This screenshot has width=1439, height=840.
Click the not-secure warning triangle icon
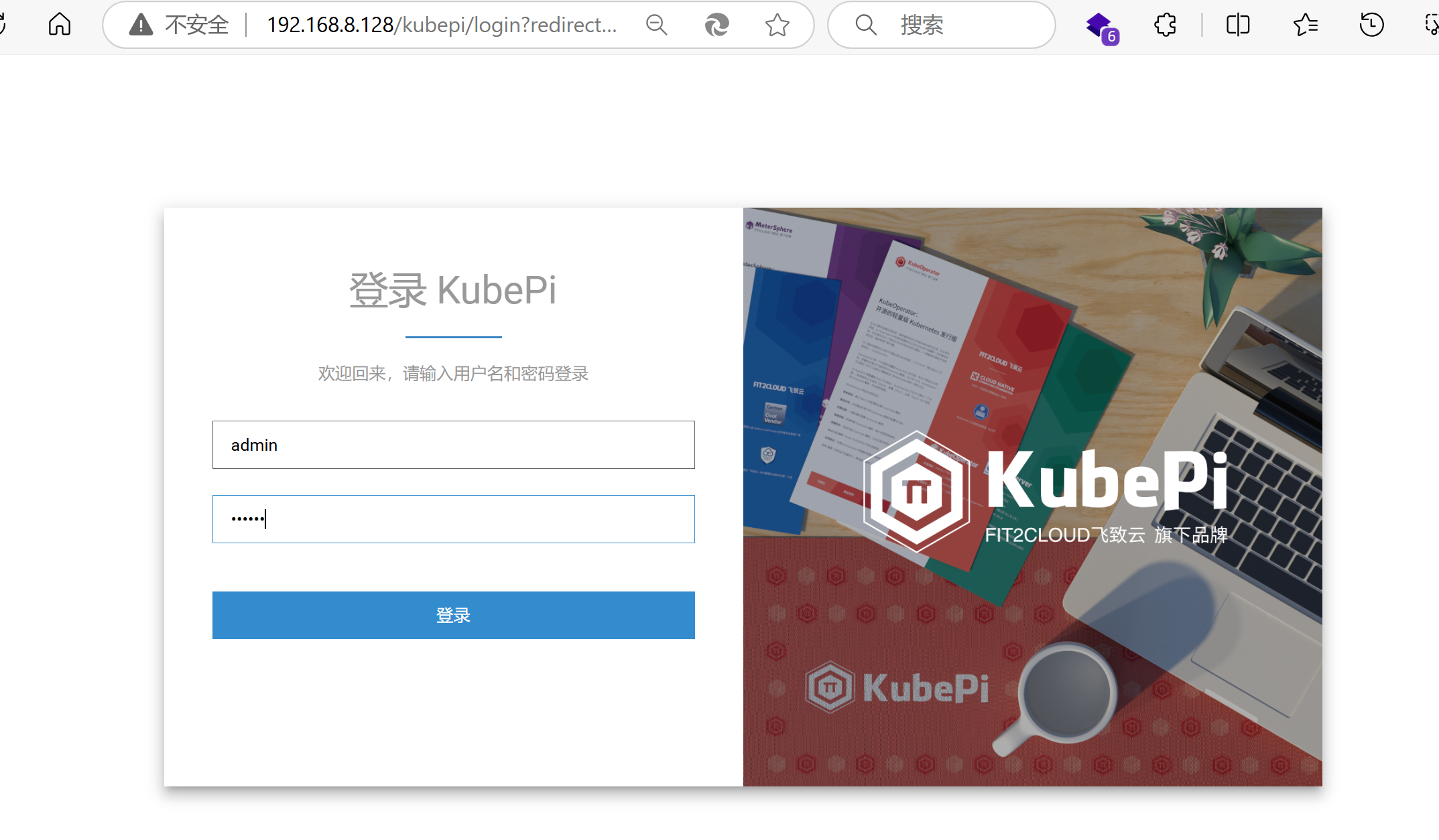(141, 25)
